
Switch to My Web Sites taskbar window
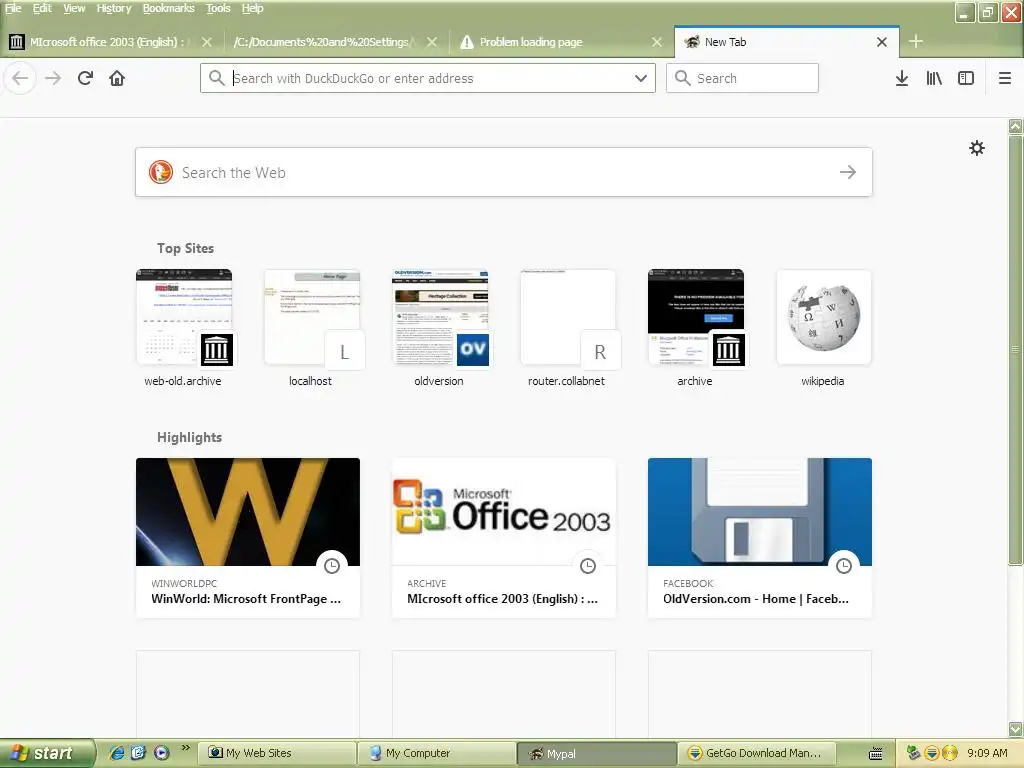[x=278, y=754]
